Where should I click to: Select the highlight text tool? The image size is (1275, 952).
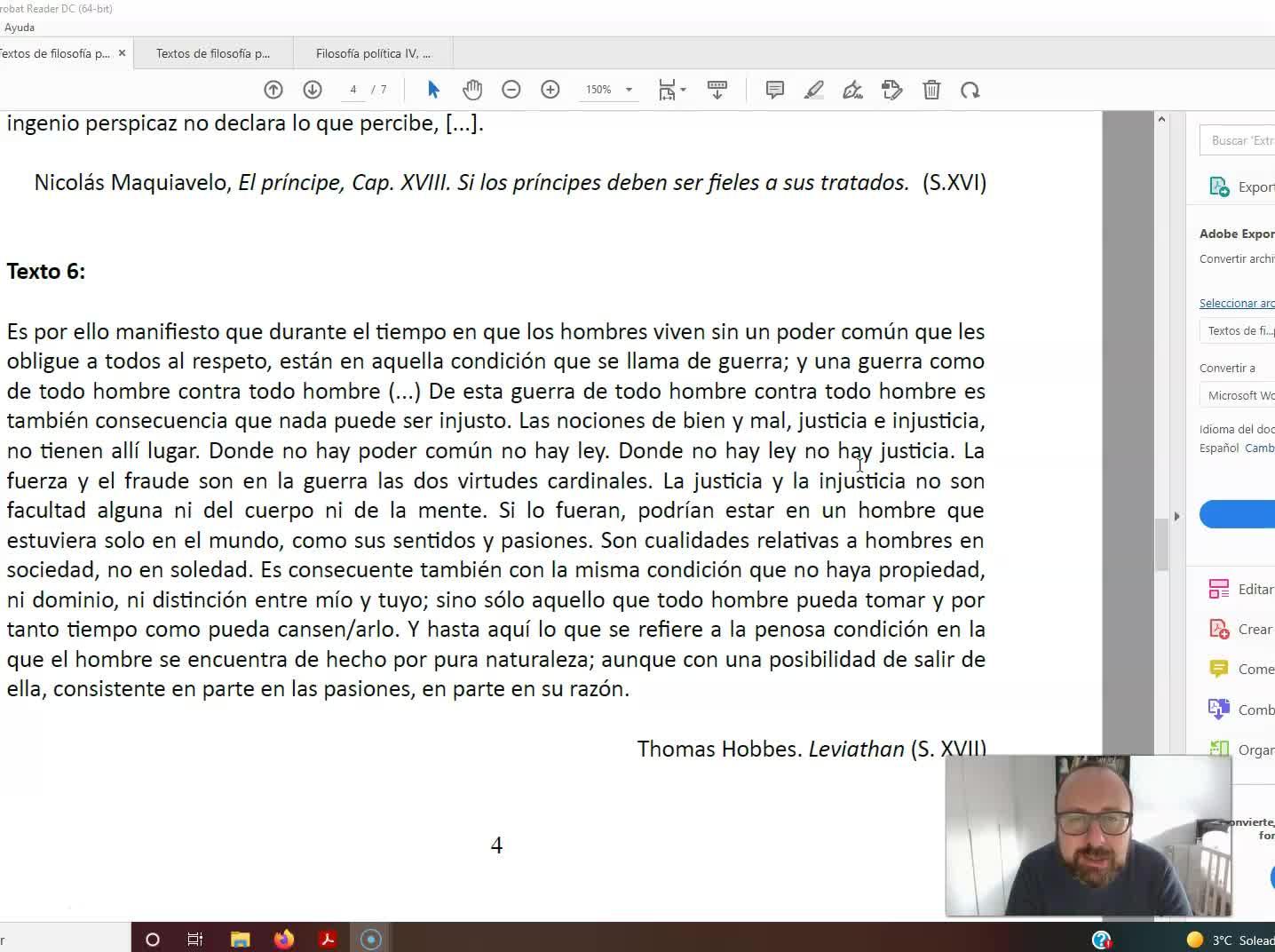814,90
